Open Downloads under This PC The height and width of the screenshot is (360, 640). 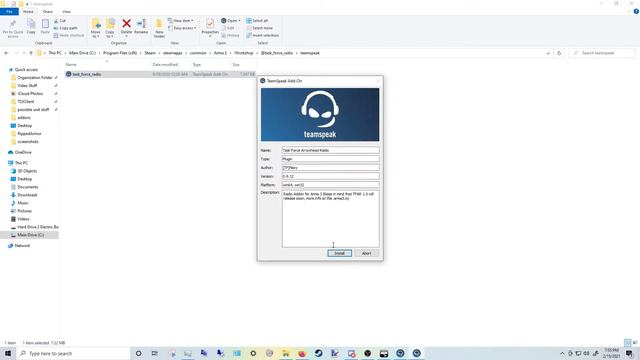[27, 195]
